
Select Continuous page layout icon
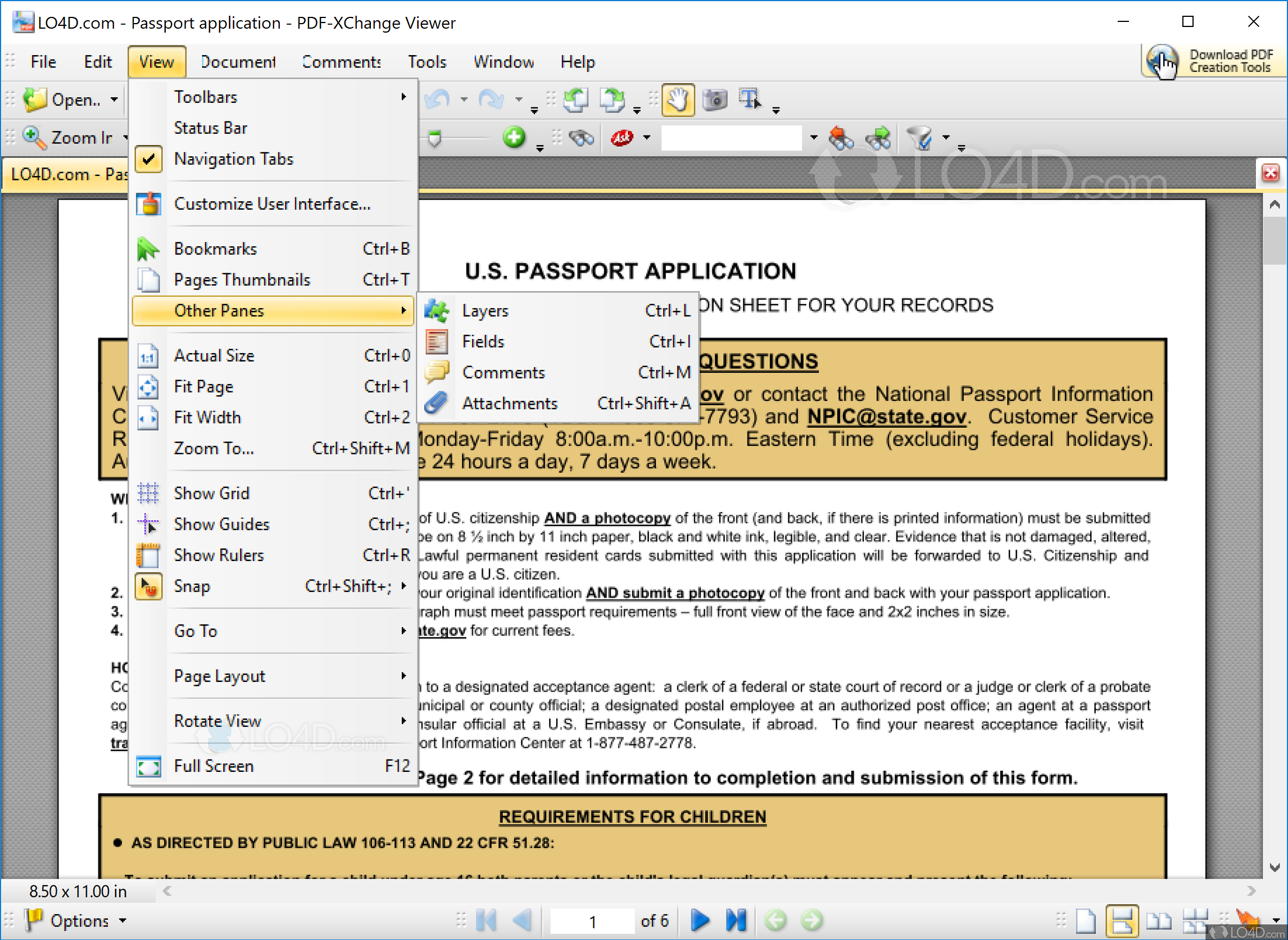tap(1122, 921)
